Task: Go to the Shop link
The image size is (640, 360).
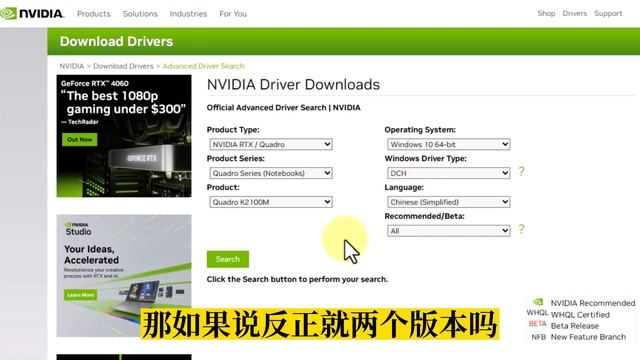Action: tap(546, 13)
